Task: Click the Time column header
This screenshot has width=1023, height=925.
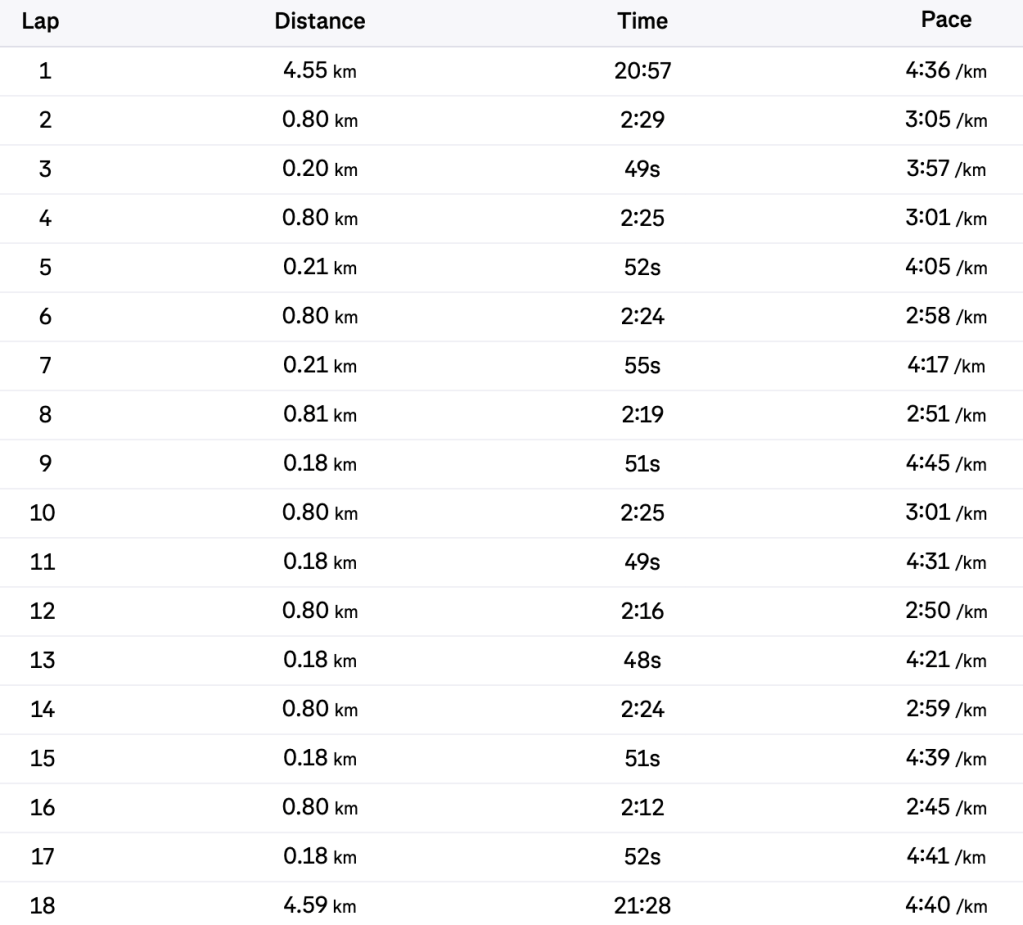Action: pos(642,21)
